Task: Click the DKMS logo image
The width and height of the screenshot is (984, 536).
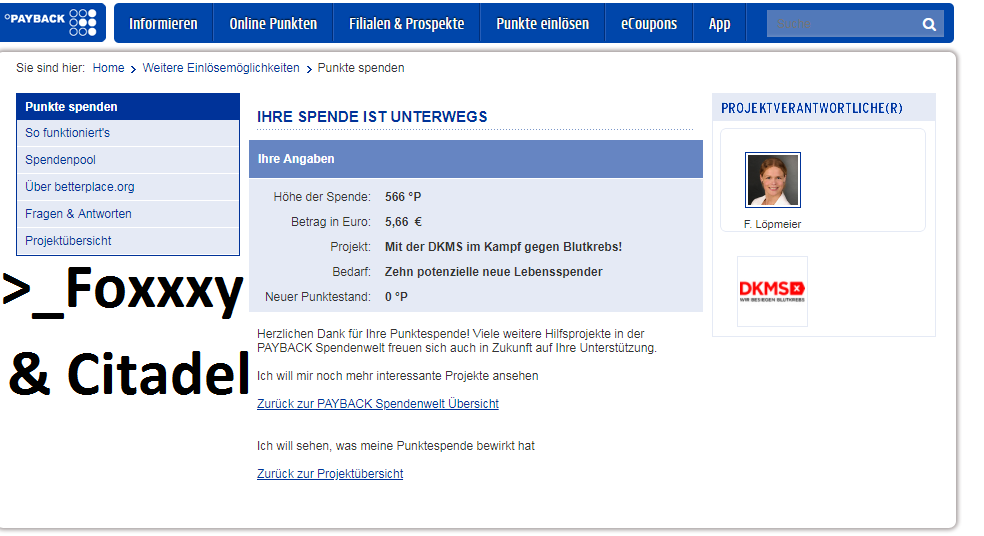Action: pos(772,291)
